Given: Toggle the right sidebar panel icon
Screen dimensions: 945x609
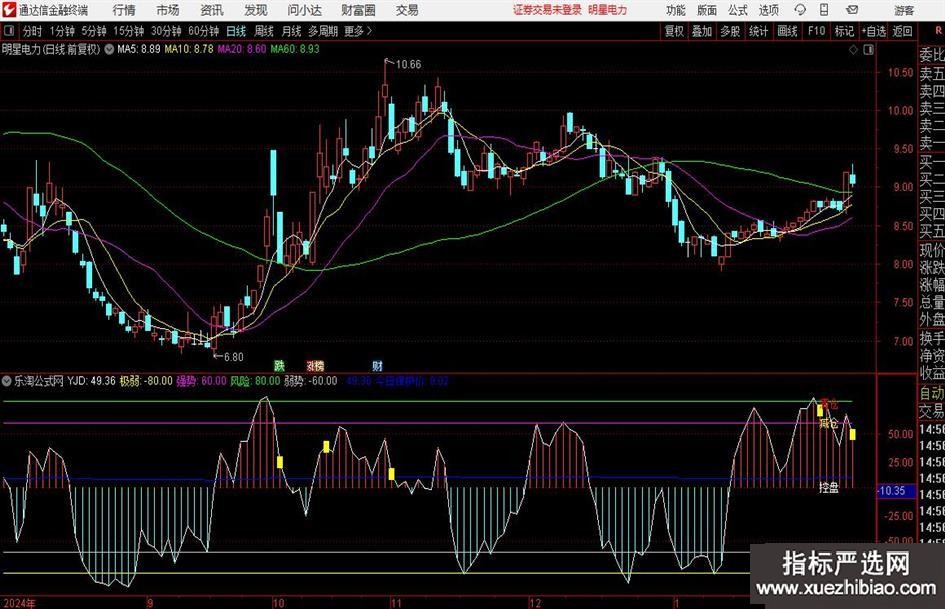Looking at the screenshot, I should (x=868, y=50).
